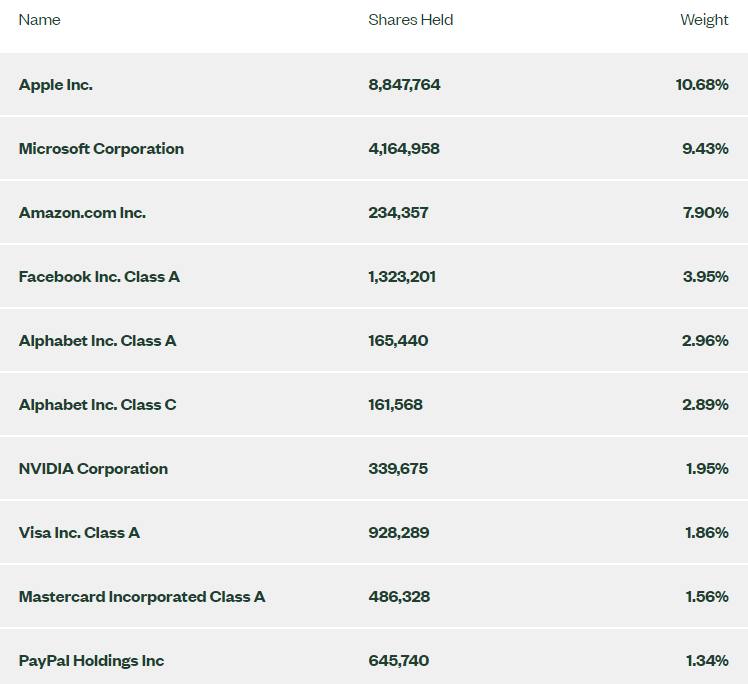Select the Amazon.com Inc. name cell
The image size is (748, 684).
(82, 213)
